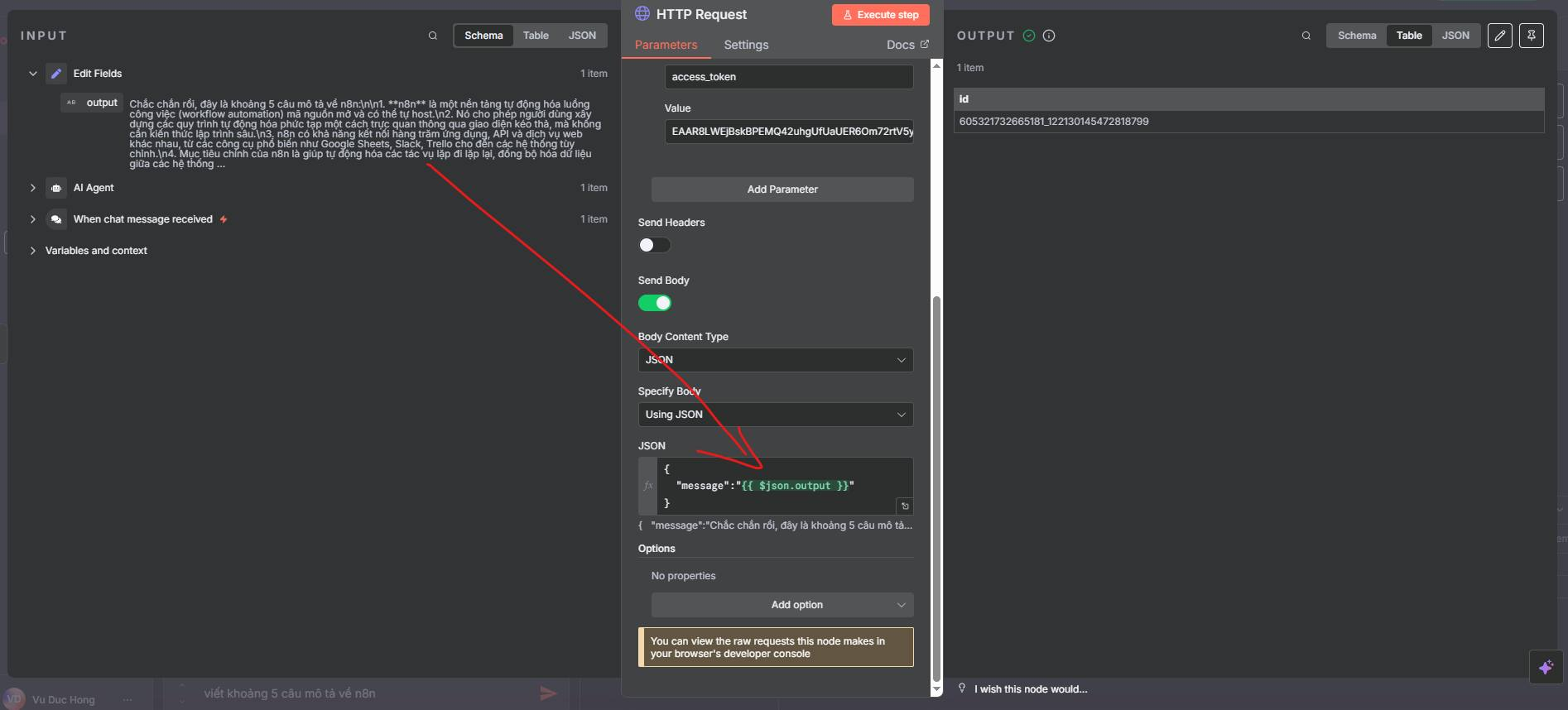Open the Body Content Type dropdown
The height and width of the screenshot is (710, 1568).
(775, 360)
